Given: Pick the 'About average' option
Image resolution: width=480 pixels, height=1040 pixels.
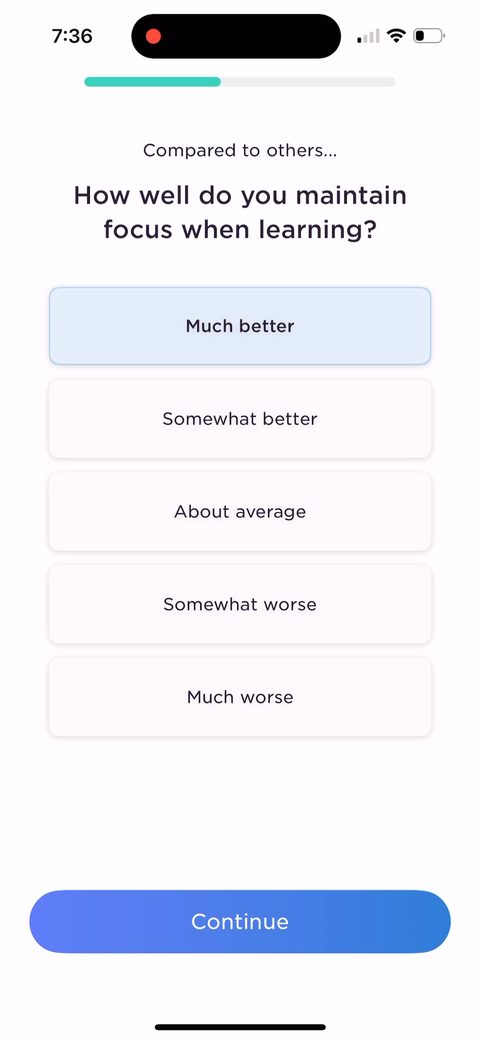Looking at the screenshot, I should point(240,511).
